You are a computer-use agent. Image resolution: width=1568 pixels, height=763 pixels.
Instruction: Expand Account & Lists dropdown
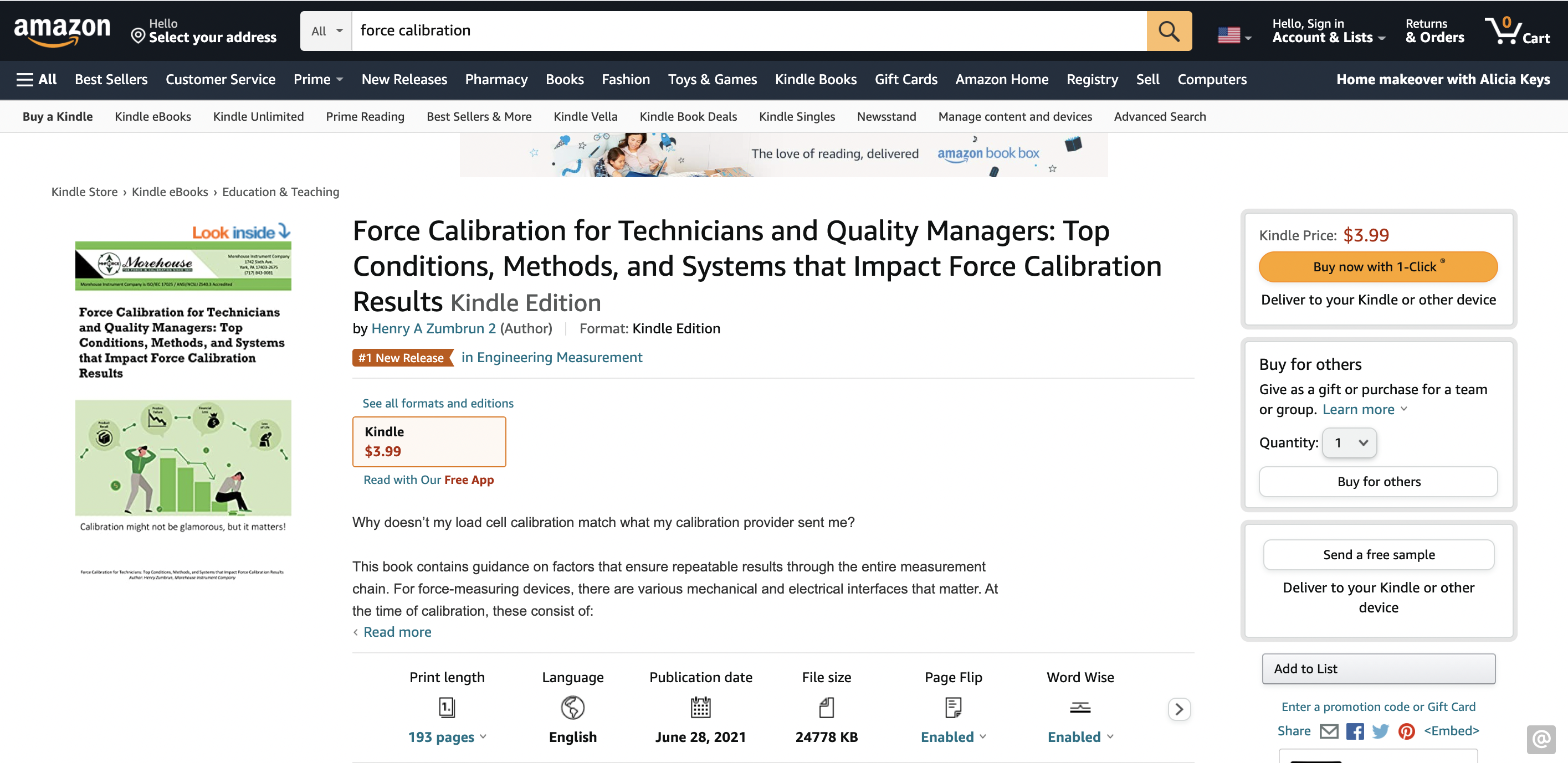(x=1329, y=30)
